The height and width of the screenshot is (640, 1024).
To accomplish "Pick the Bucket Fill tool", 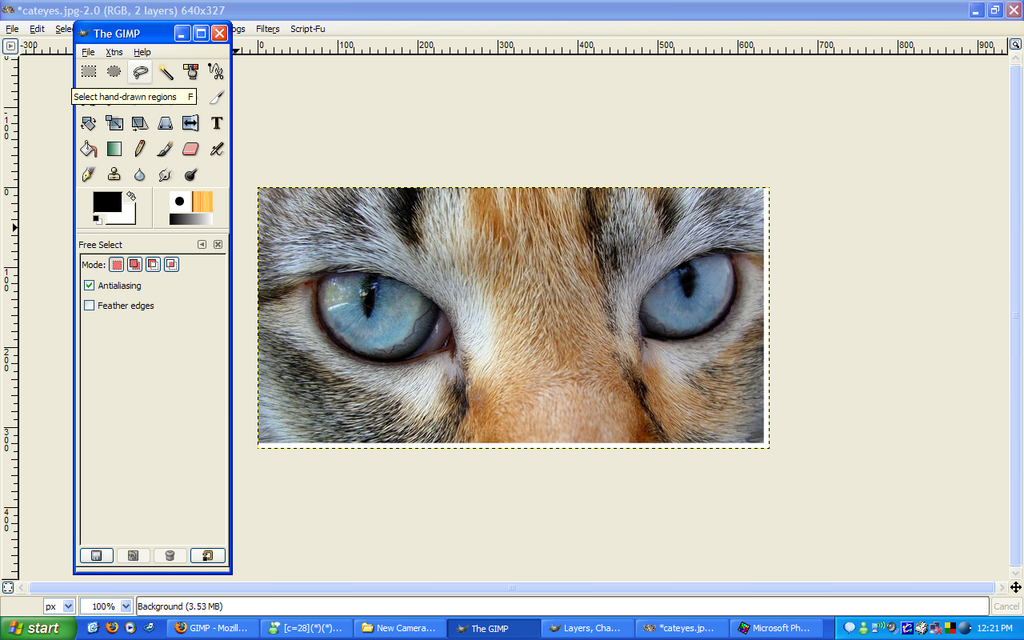I will click(89, 149).
